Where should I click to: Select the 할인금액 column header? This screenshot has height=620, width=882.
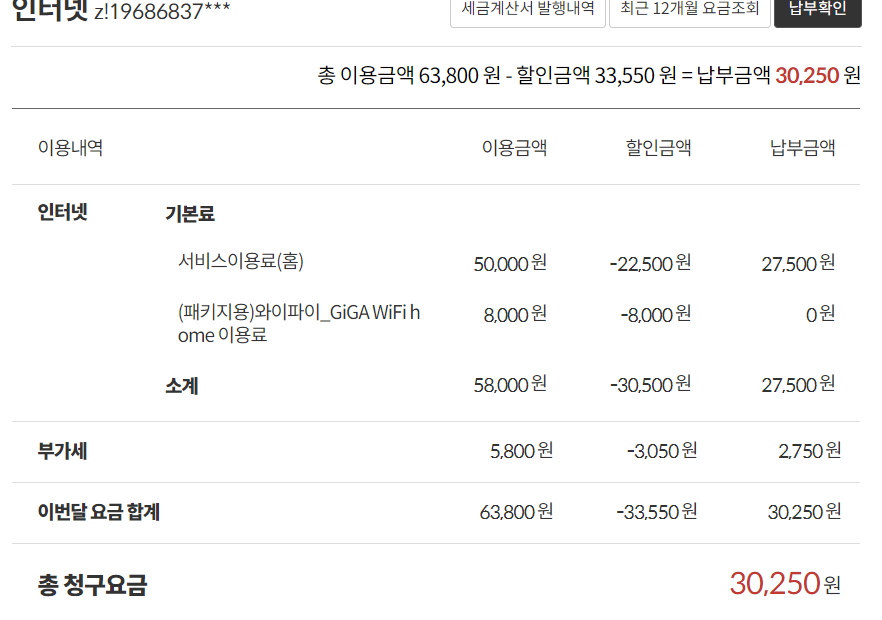tap(658, 148)
